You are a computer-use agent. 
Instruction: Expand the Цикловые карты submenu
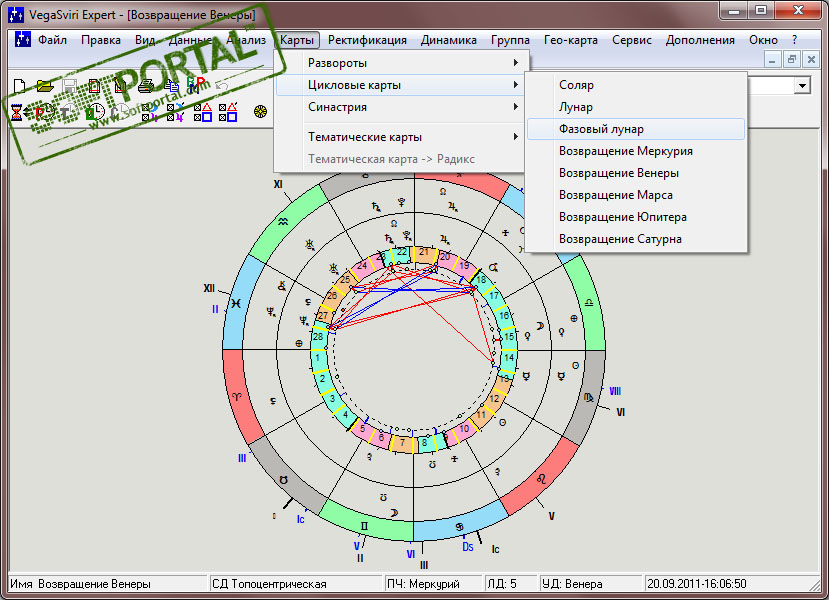(x=401, y=85)
